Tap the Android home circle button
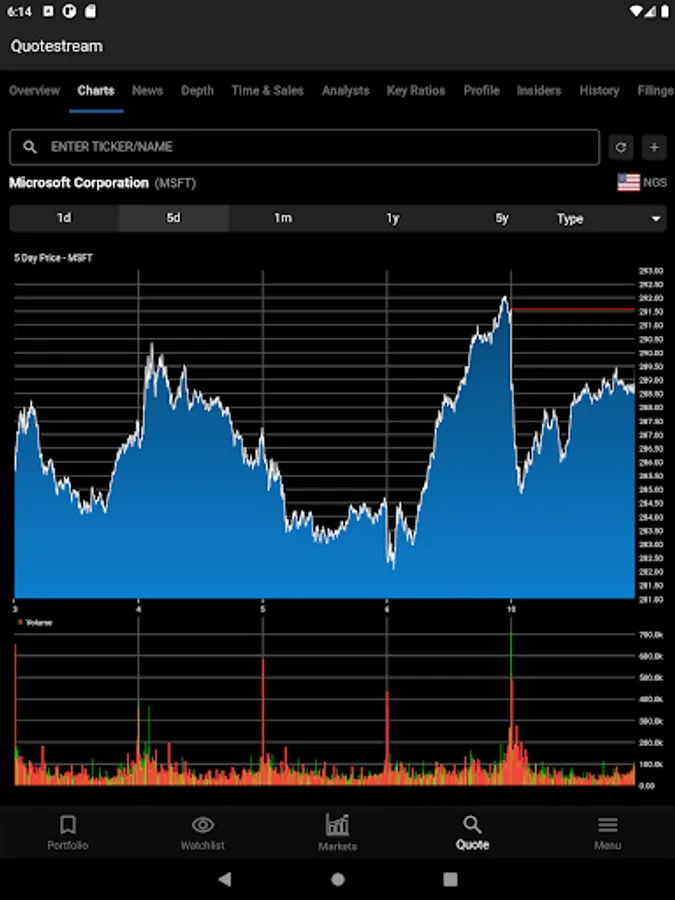675x900 pixels. [338, 879]
